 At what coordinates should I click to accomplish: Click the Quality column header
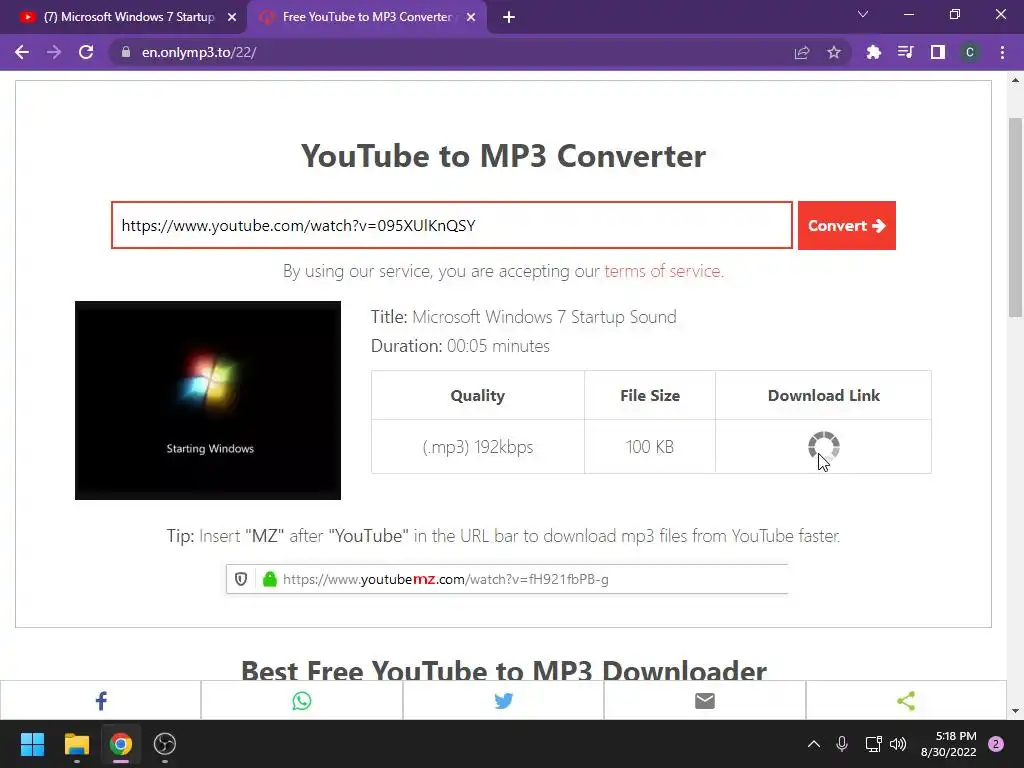(478, 395)
